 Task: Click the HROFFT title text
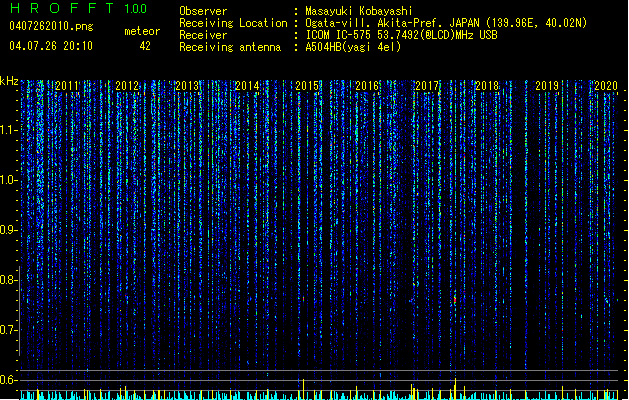click(x=62, y=8)
